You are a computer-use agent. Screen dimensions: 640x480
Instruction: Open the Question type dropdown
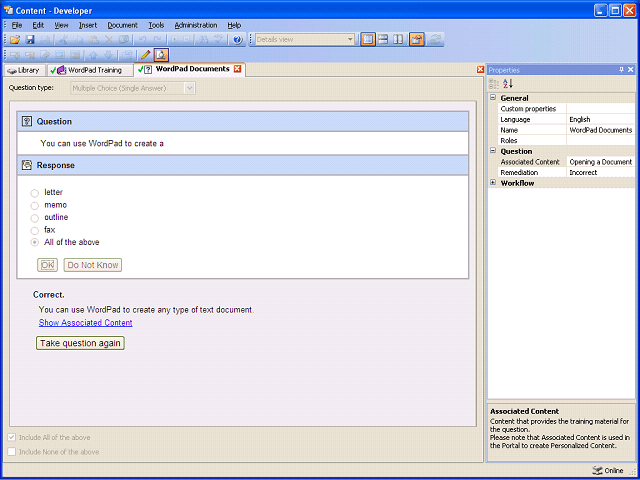pyautogui.click(x=189, y=88)
